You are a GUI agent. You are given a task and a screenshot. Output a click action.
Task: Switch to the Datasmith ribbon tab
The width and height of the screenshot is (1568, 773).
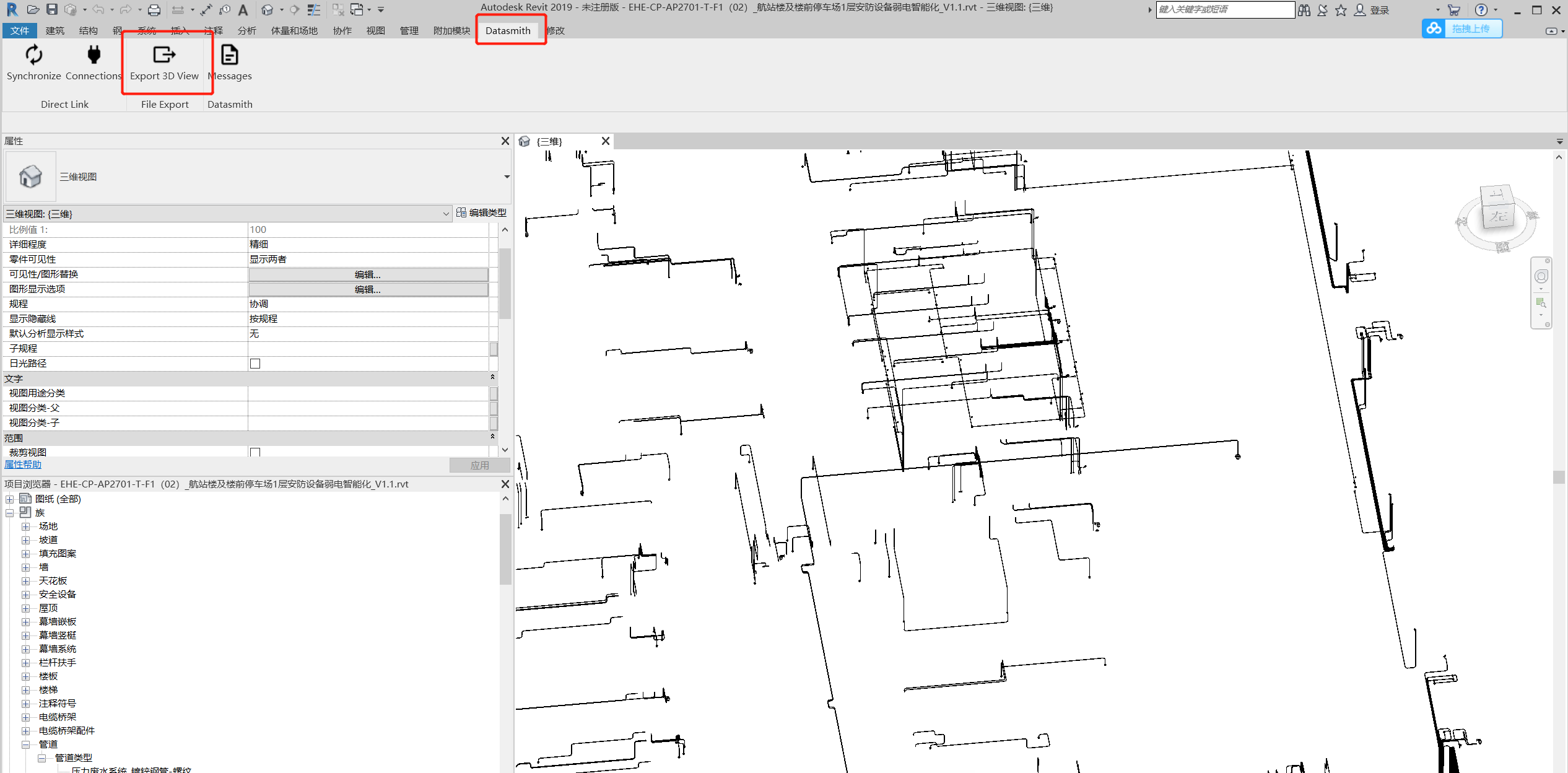pyautogui.click(x=508, y=30)
